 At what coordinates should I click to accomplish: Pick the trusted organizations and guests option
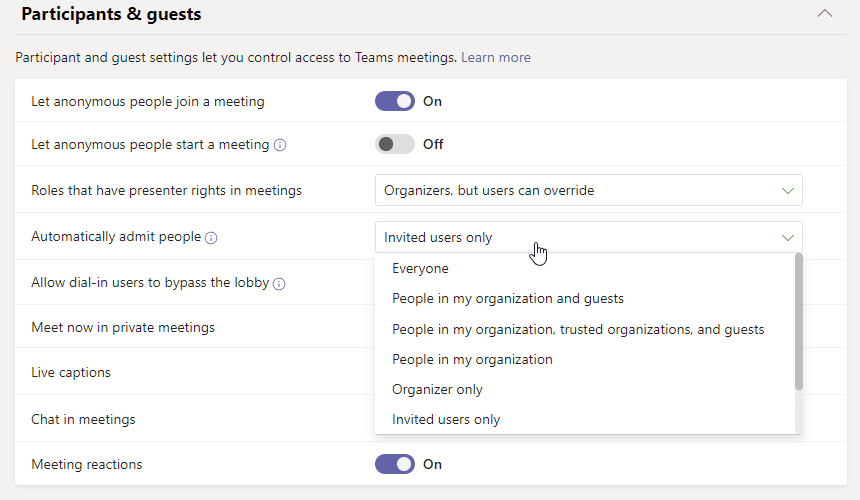point(577,329)
